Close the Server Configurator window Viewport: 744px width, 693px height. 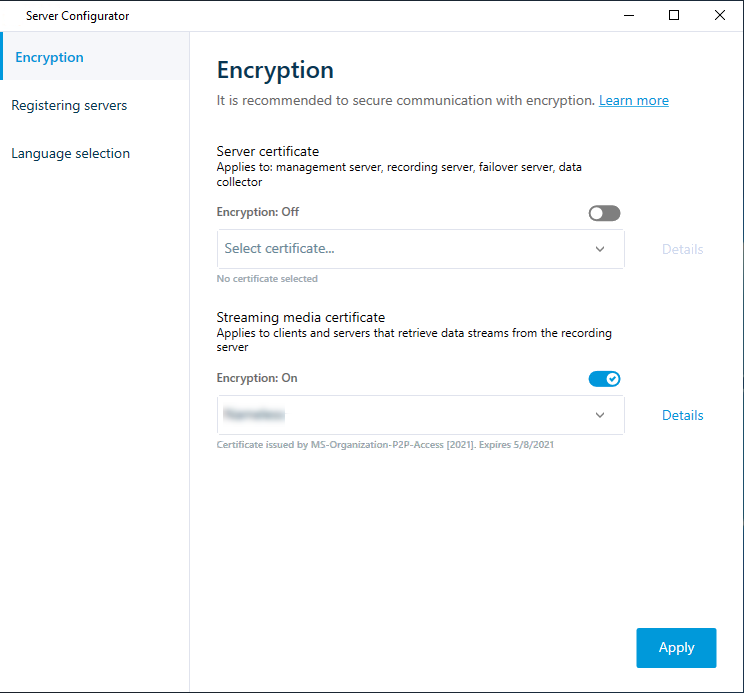click(x=720, y=15)
